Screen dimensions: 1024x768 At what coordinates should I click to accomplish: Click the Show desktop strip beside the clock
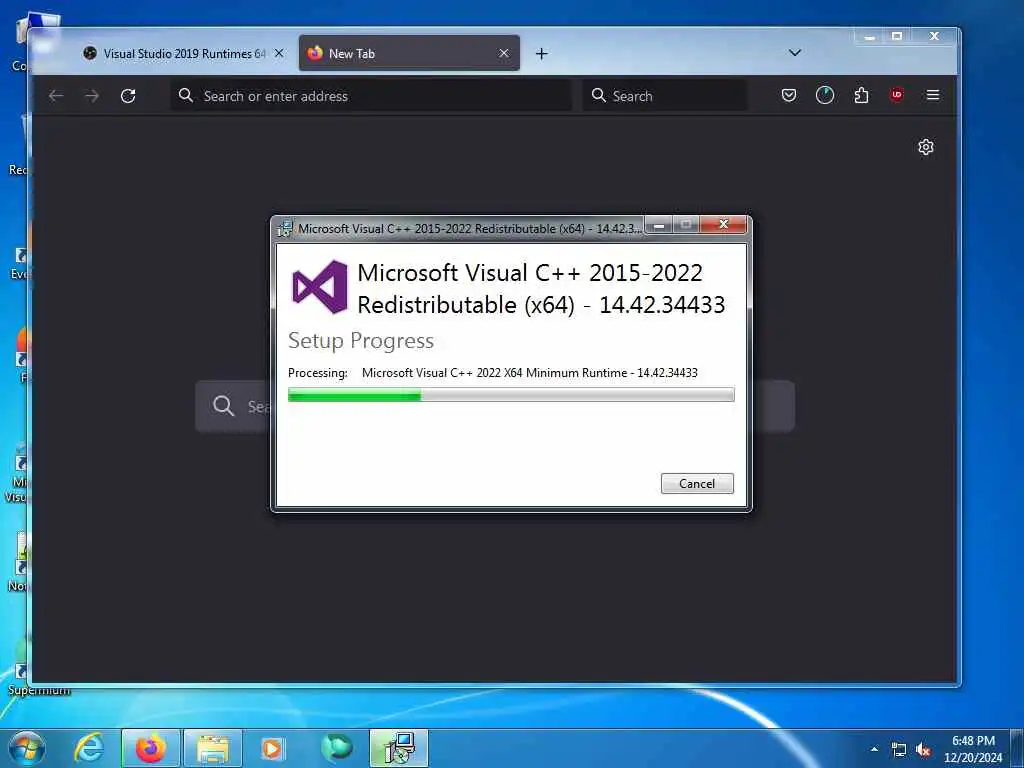pyautogui.click(x=1017, y=749)
